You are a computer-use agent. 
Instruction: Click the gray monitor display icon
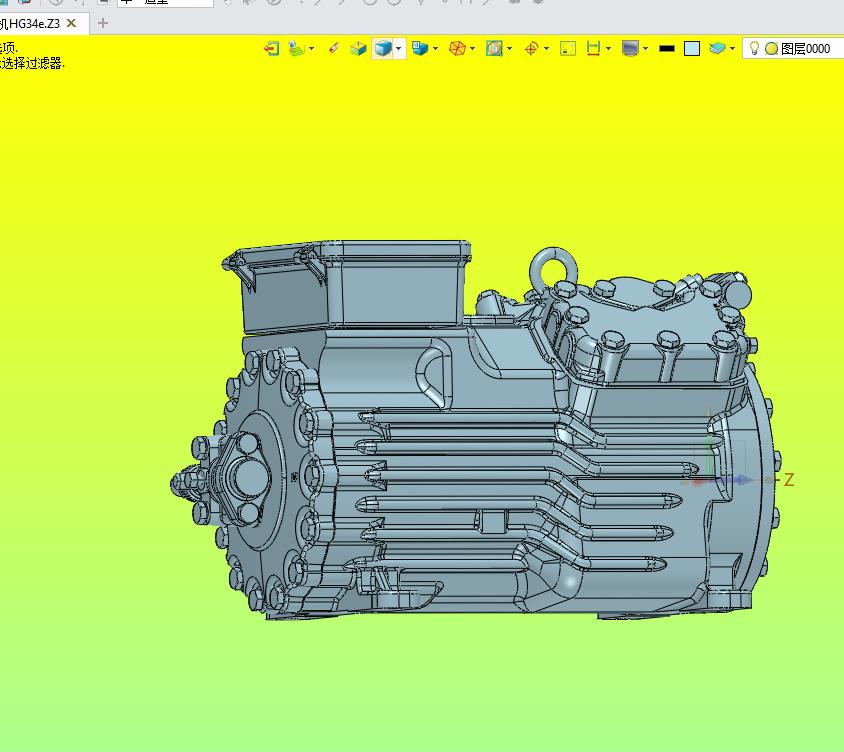pos(630,49)
